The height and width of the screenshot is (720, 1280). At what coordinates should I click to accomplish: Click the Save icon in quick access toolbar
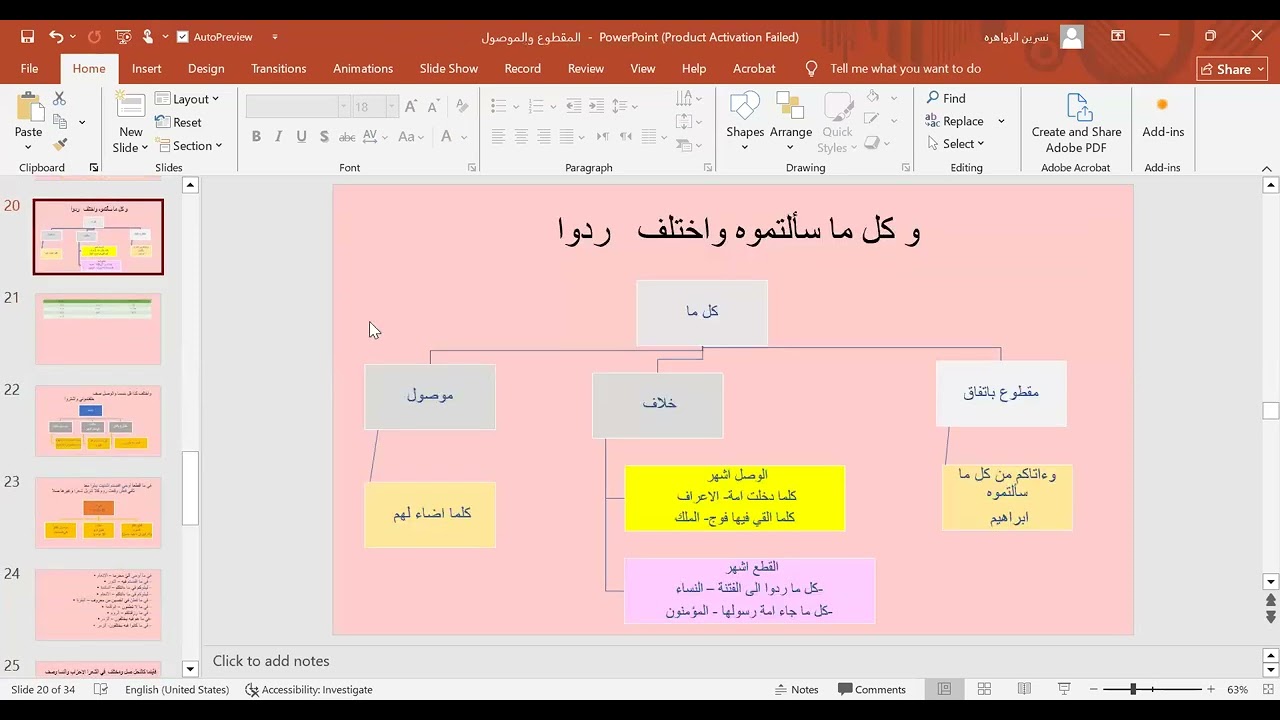28,37
